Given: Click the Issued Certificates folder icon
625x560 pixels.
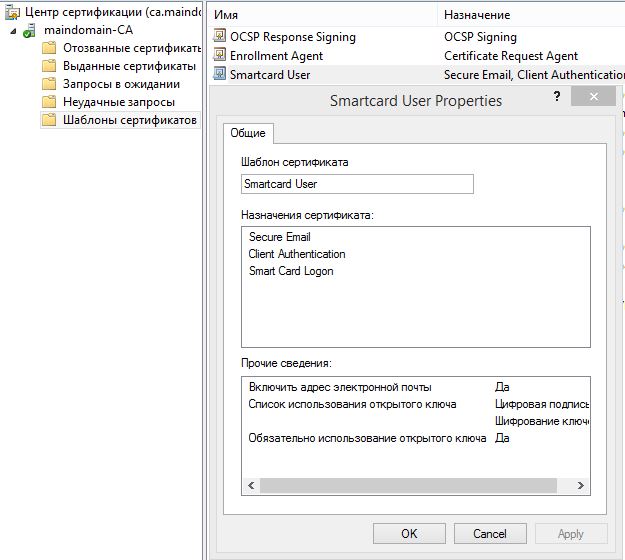Looking at the screenshot, I should [49, 66].
